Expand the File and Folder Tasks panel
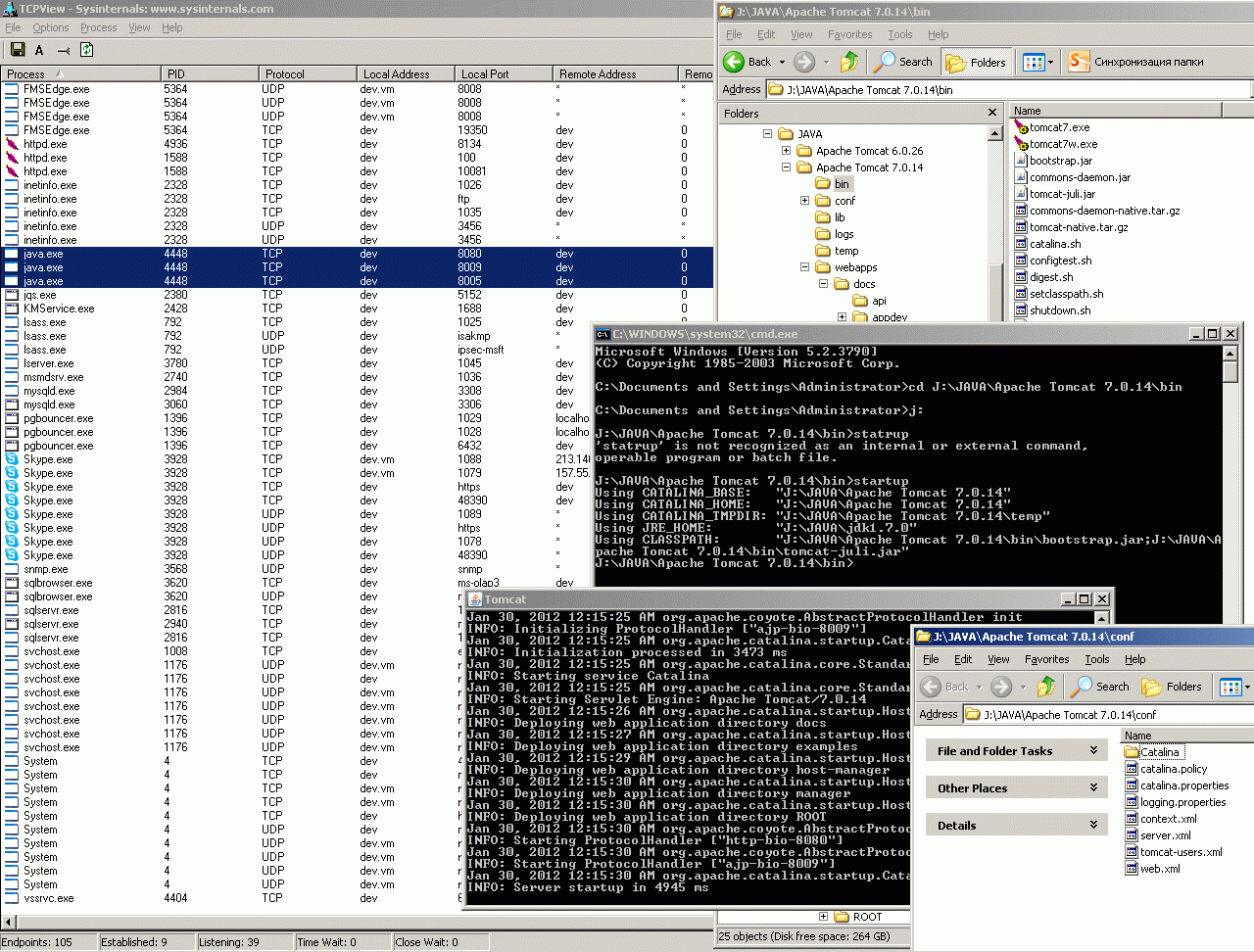The width and height of the screenshot is (1254, 952). click(1093, 751)
